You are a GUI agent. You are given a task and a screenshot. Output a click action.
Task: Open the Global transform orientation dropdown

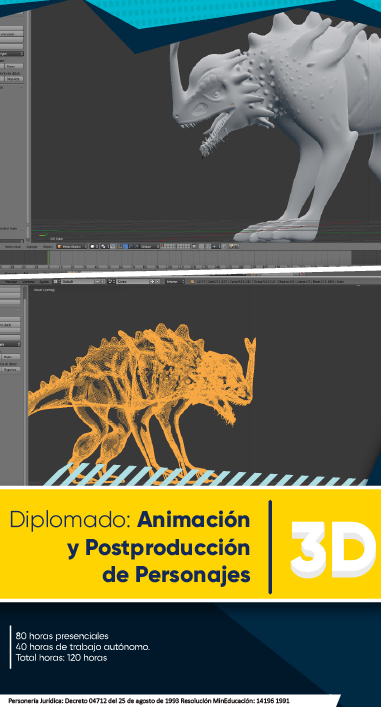[150, 247]
